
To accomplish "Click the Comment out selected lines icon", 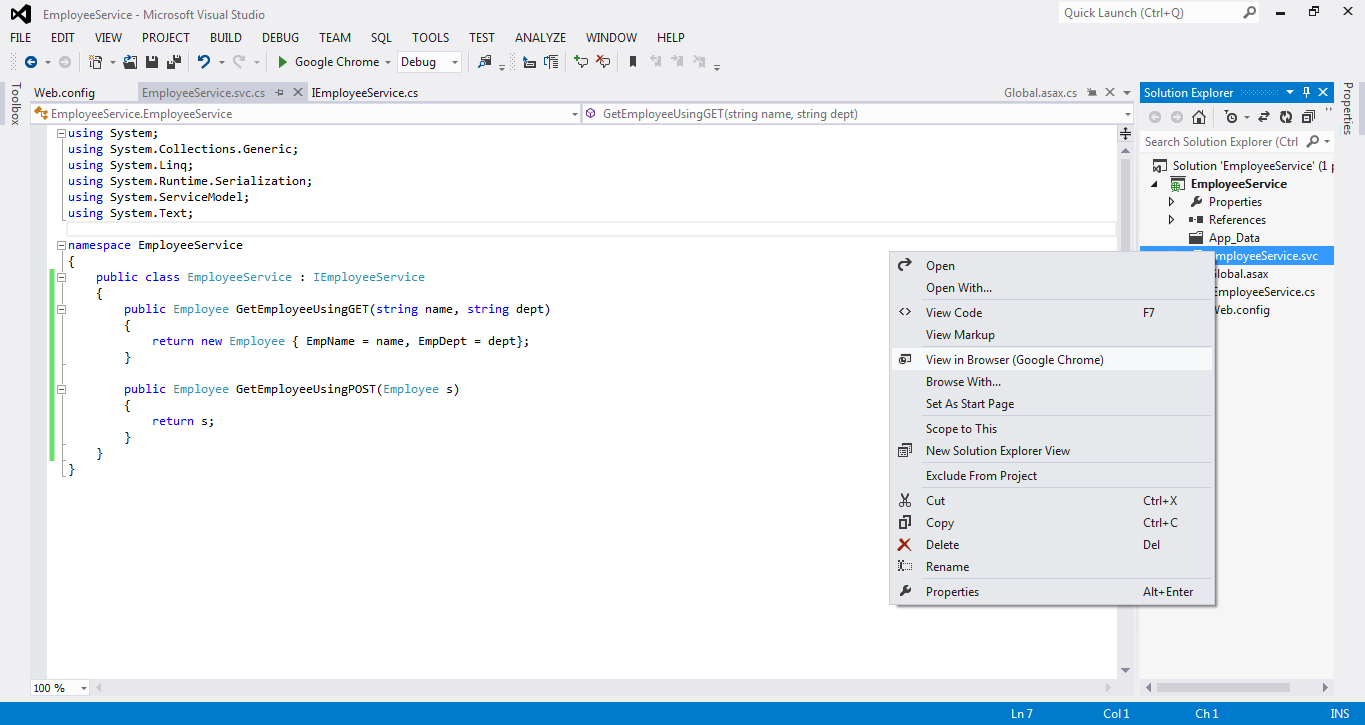I will [581, 62].
